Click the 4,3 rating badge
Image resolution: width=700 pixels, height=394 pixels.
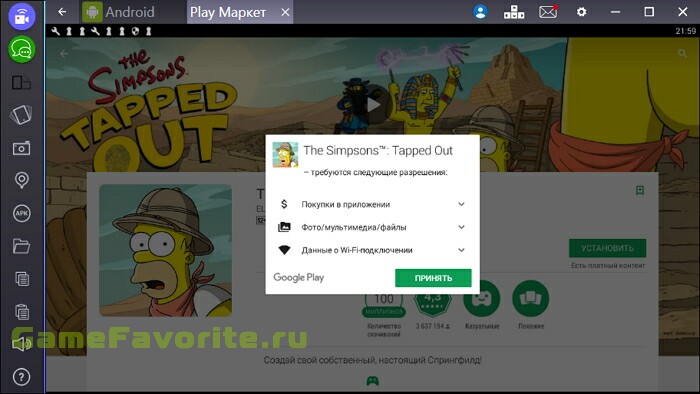(x=432, y=304)
